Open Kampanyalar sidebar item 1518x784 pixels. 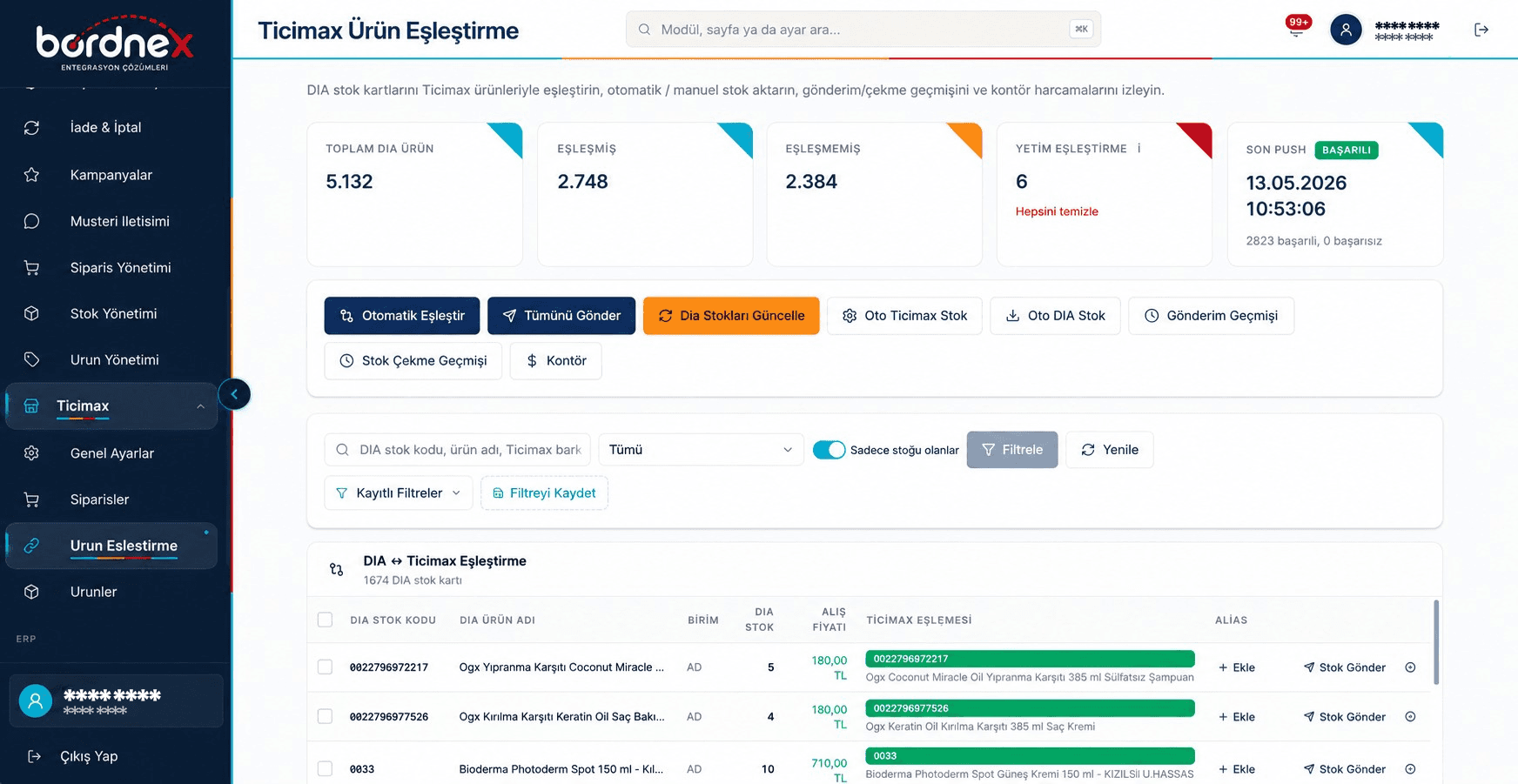(111, 175)
